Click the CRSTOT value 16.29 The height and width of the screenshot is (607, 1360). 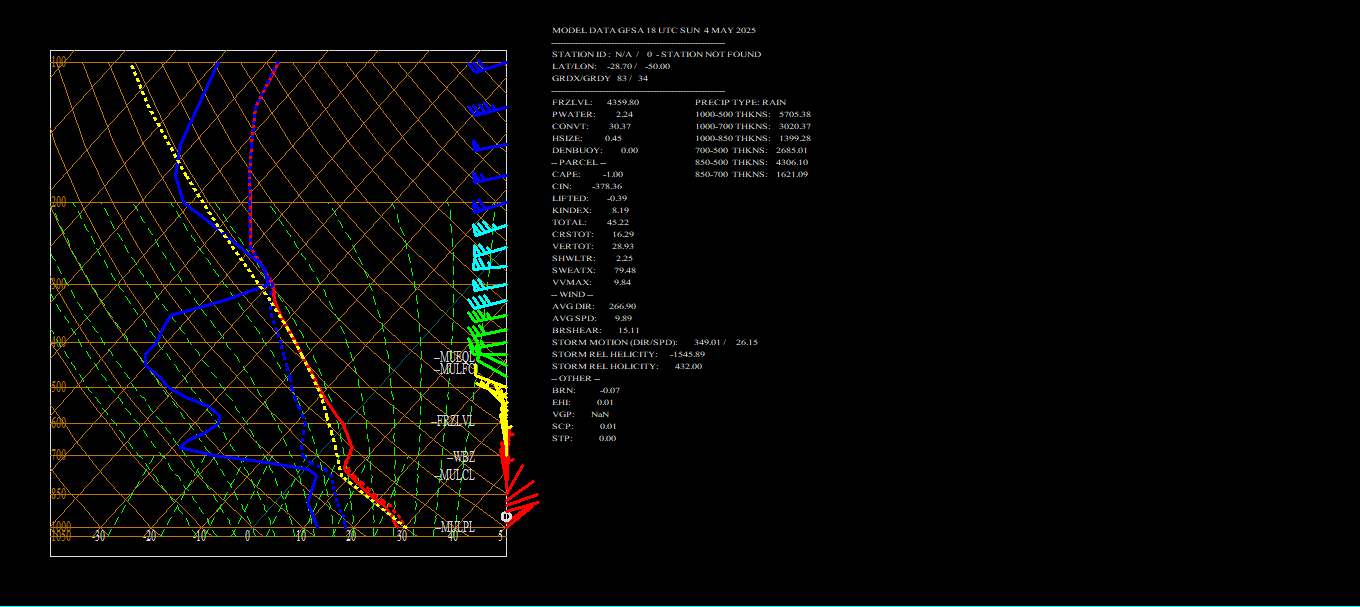point(623,234)
